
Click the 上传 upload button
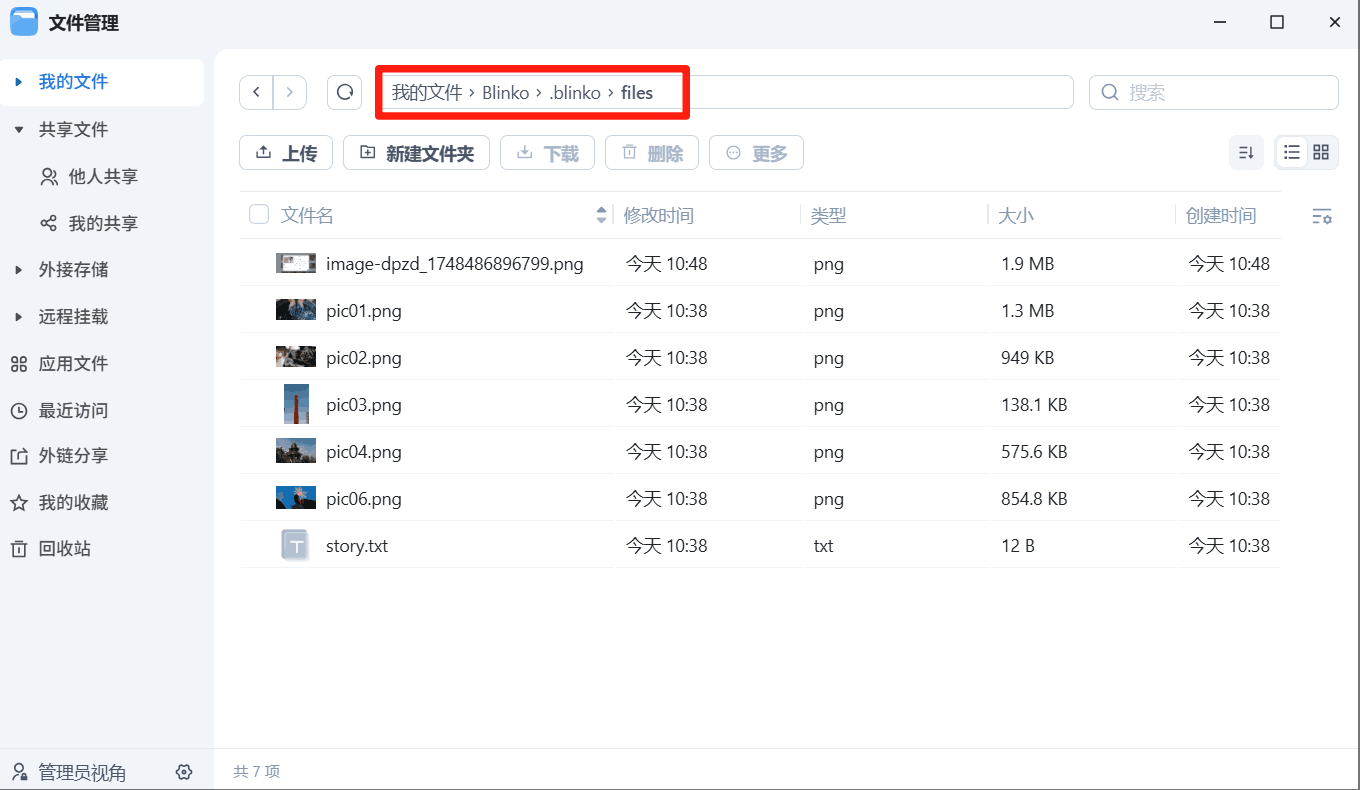286,153
